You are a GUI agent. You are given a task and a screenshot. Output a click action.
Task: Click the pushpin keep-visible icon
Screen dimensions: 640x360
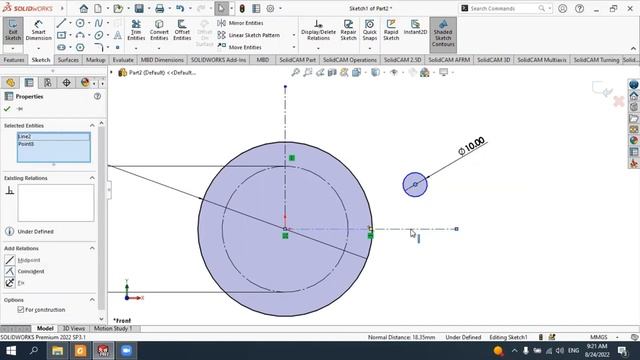(20, 109)
